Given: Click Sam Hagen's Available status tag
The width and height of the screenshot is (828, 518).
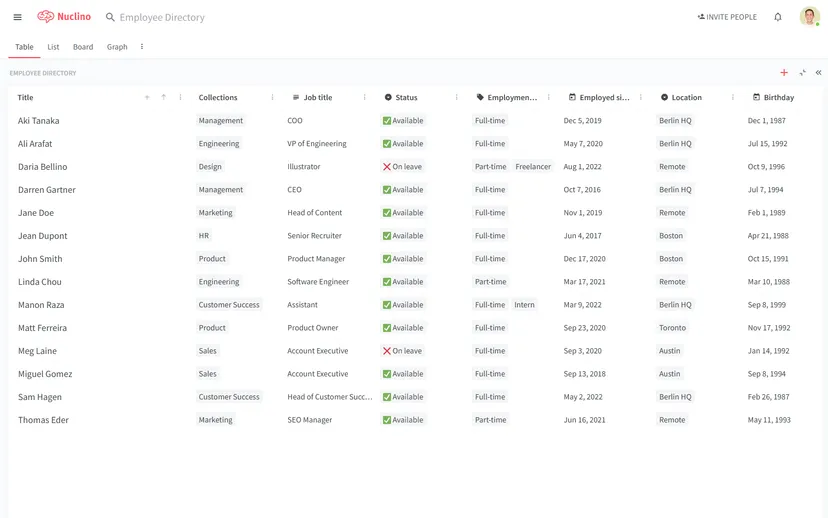Looking at the screenshot, I should pyautogui.click(x=403, y=397).
